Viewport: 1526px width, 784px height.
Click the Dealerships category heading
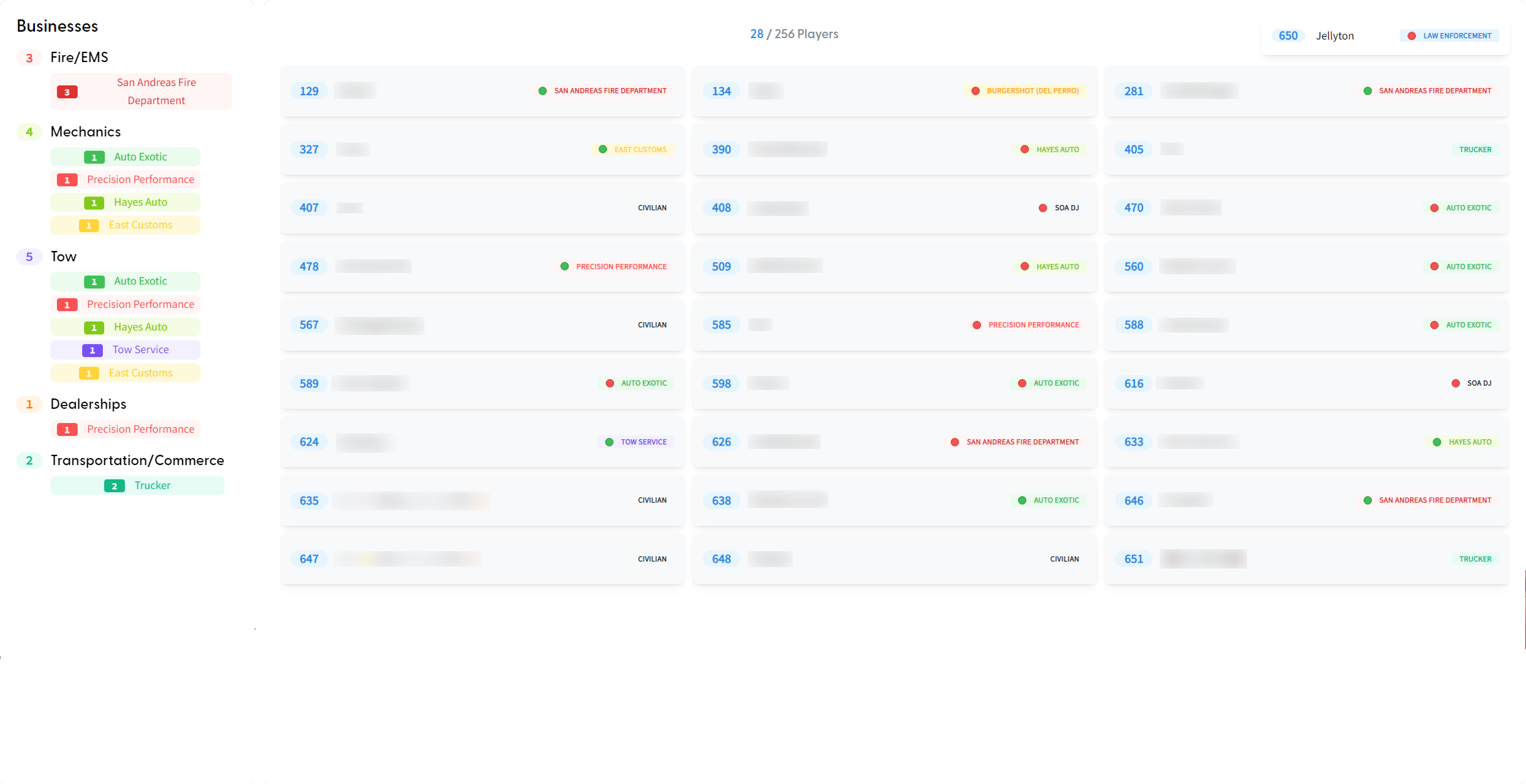(x=88, y=404)
